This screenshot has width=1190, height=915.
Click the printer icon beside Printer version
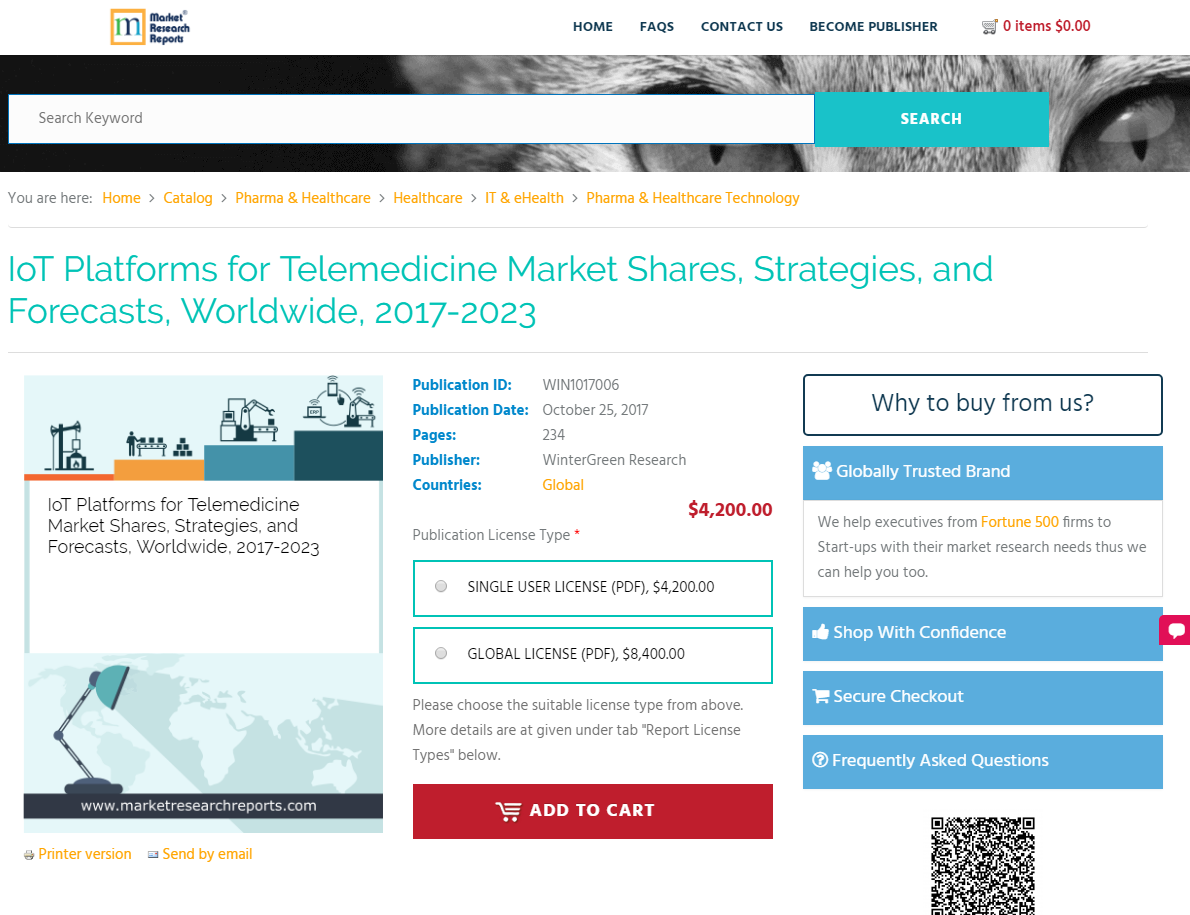click(28, 854)
